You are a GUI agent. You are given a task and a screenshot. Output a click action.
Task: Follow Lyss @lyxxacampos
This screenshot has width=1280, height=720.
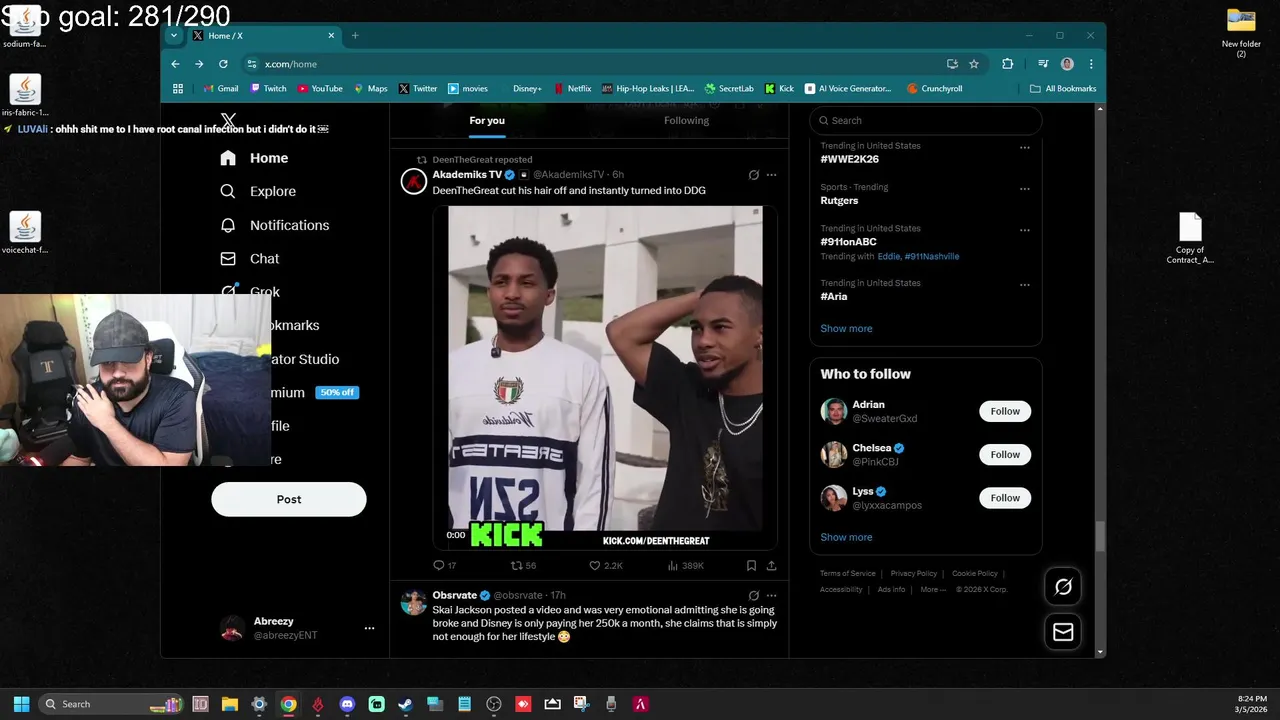pyautogui.click(x=1005, y=498)
